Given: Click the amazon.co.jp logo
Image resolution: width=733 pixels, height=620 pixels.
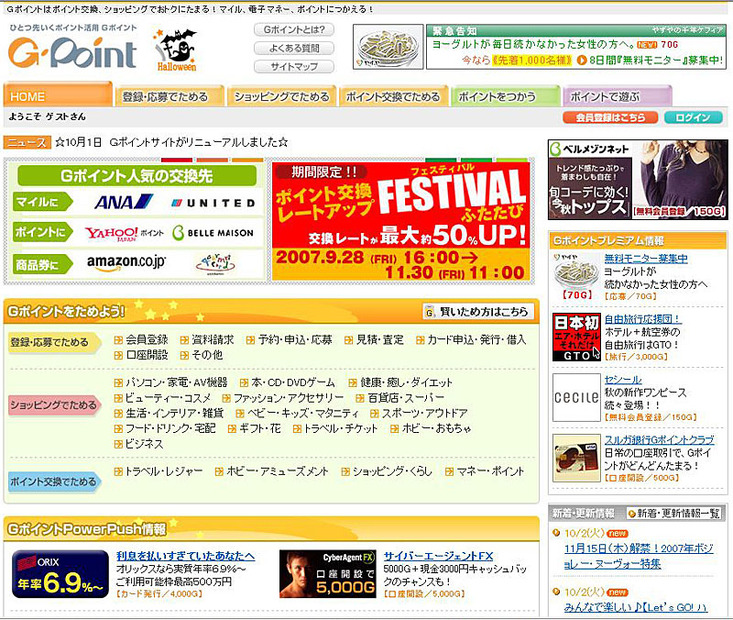Looking at the screenshot, I should tap(126, 262).
